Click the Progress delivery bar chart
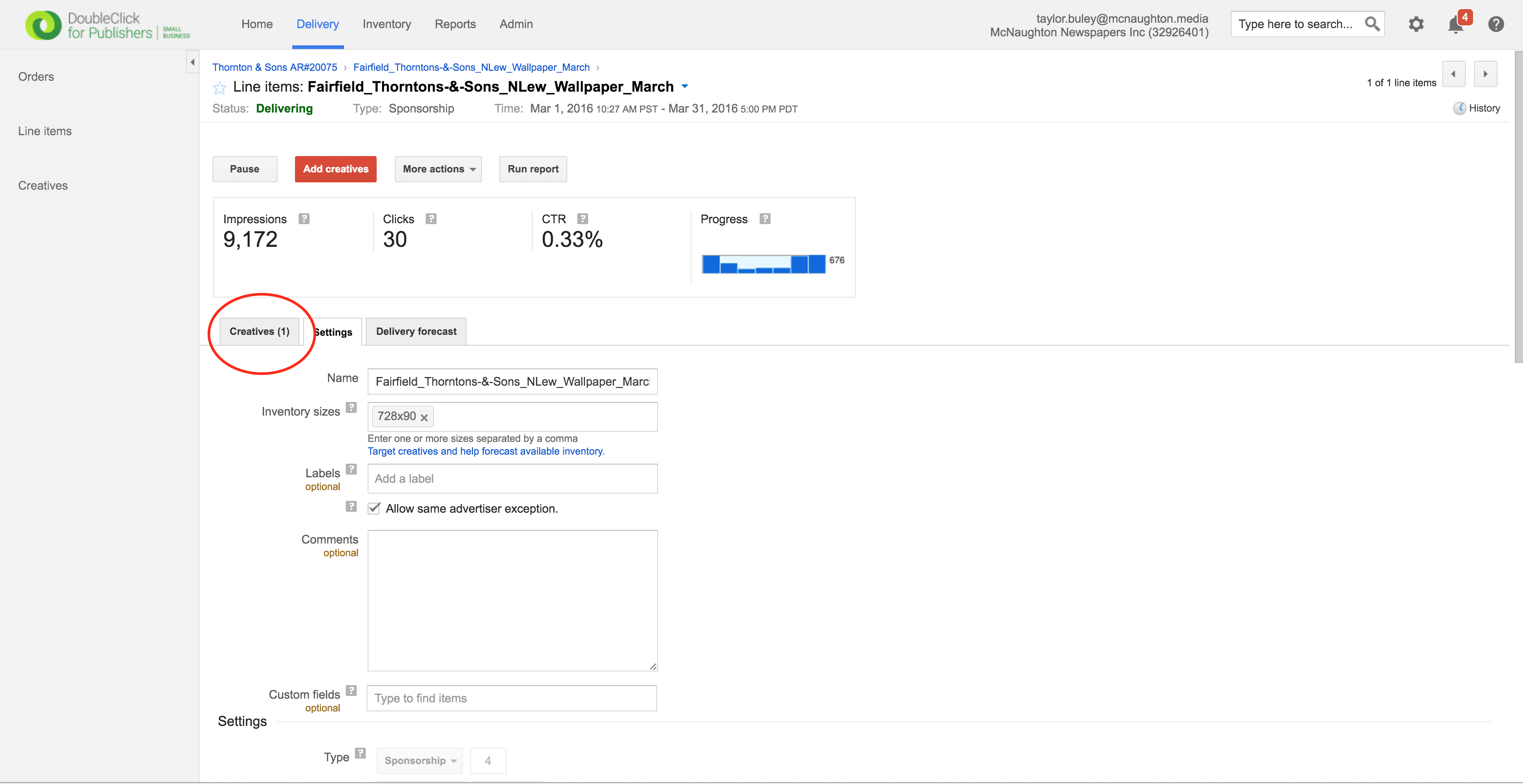 [763, 265]
